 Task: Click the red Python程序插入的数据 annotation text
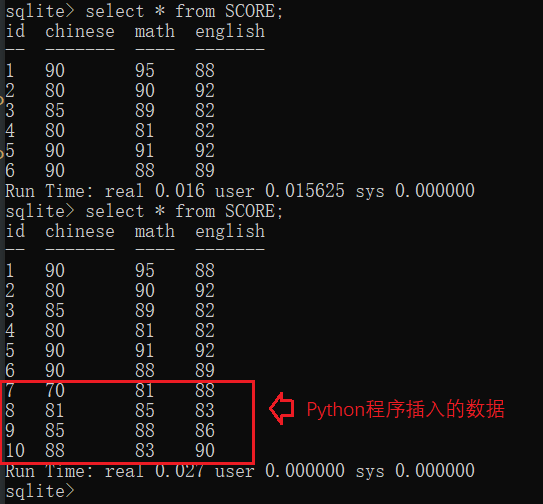click(x=406, y=409)
